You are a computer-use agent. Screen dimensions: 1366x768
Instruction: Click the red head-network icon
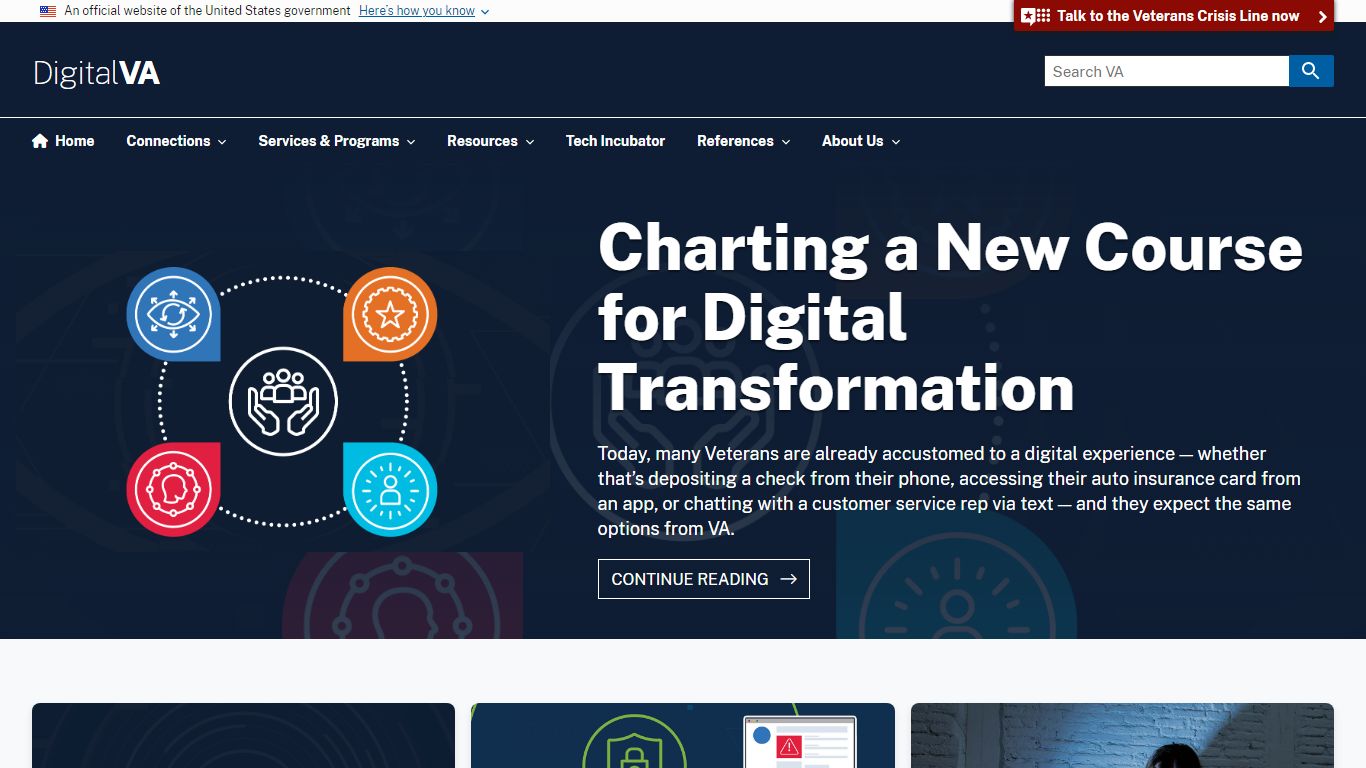point(173,489)
